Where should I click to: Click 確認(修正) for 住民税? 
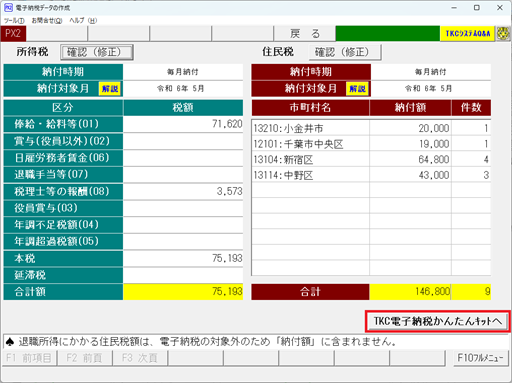coord(345,52)
